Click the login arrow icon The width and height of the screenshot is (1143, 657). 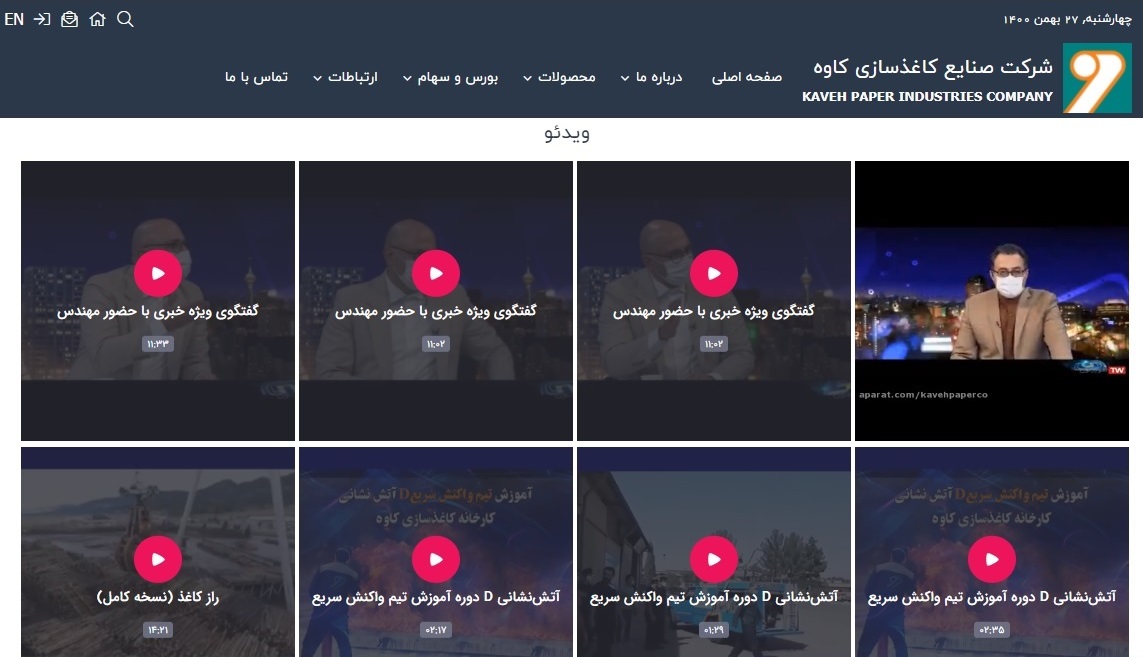click(x=42, y=19)
